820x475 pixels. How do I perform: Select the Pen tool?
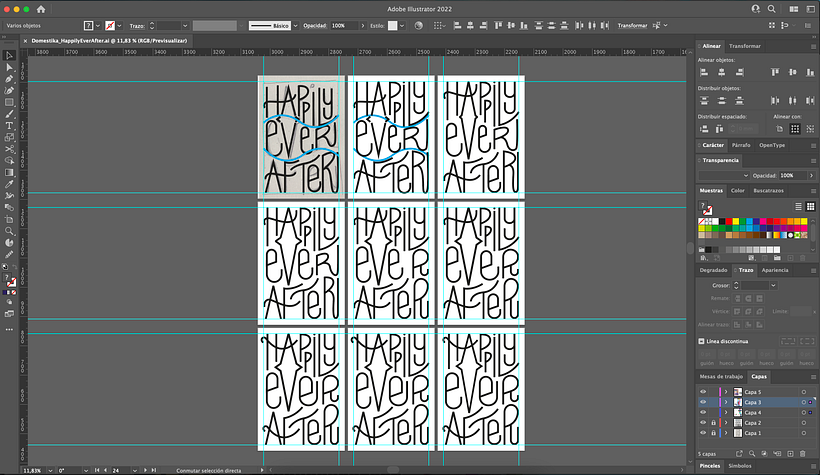tap(9, 79)
